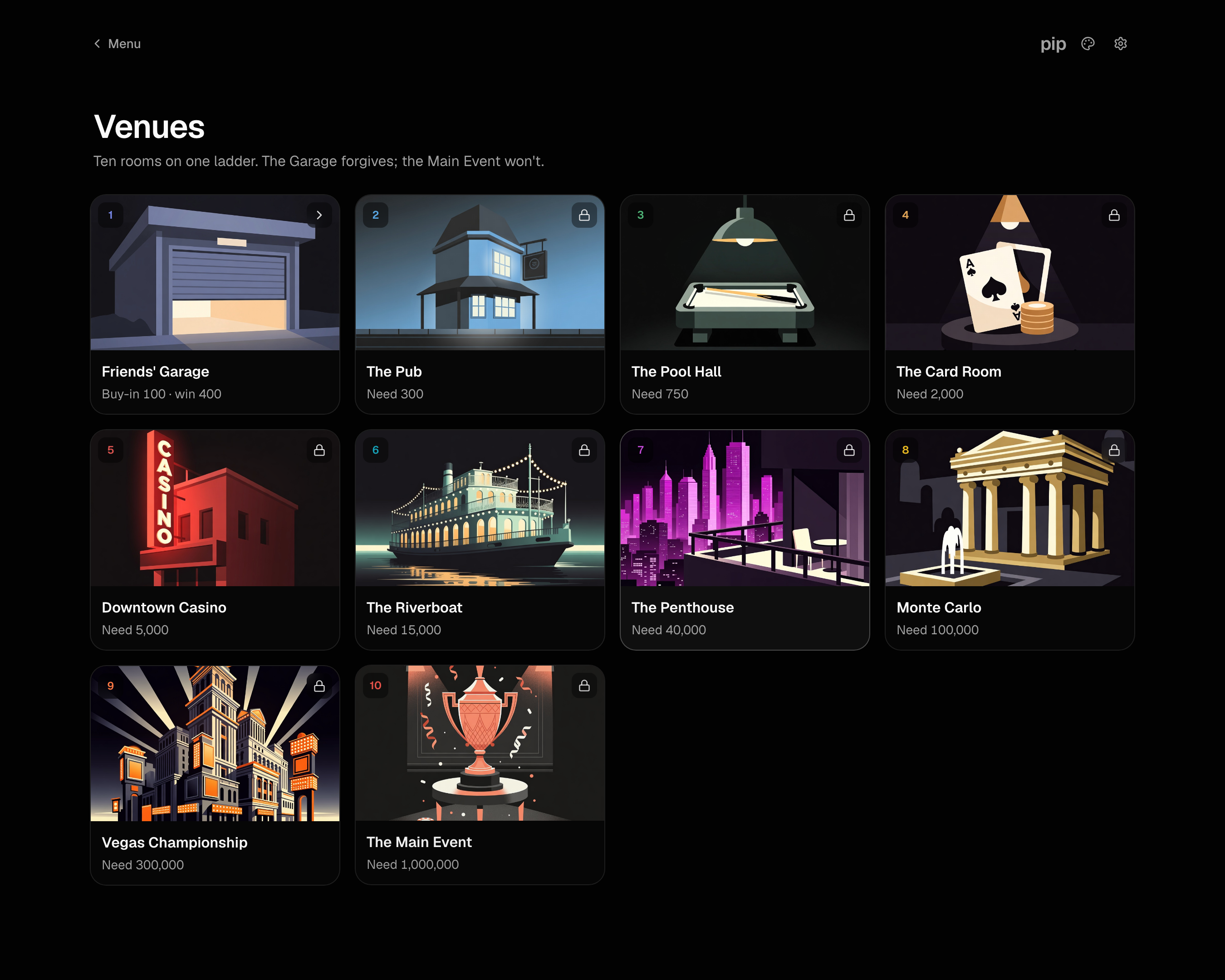Viewport: 1225px width, 980px height.
Task: Click 'Need 2,000' under The Card Room
Action: click(930, 394)
